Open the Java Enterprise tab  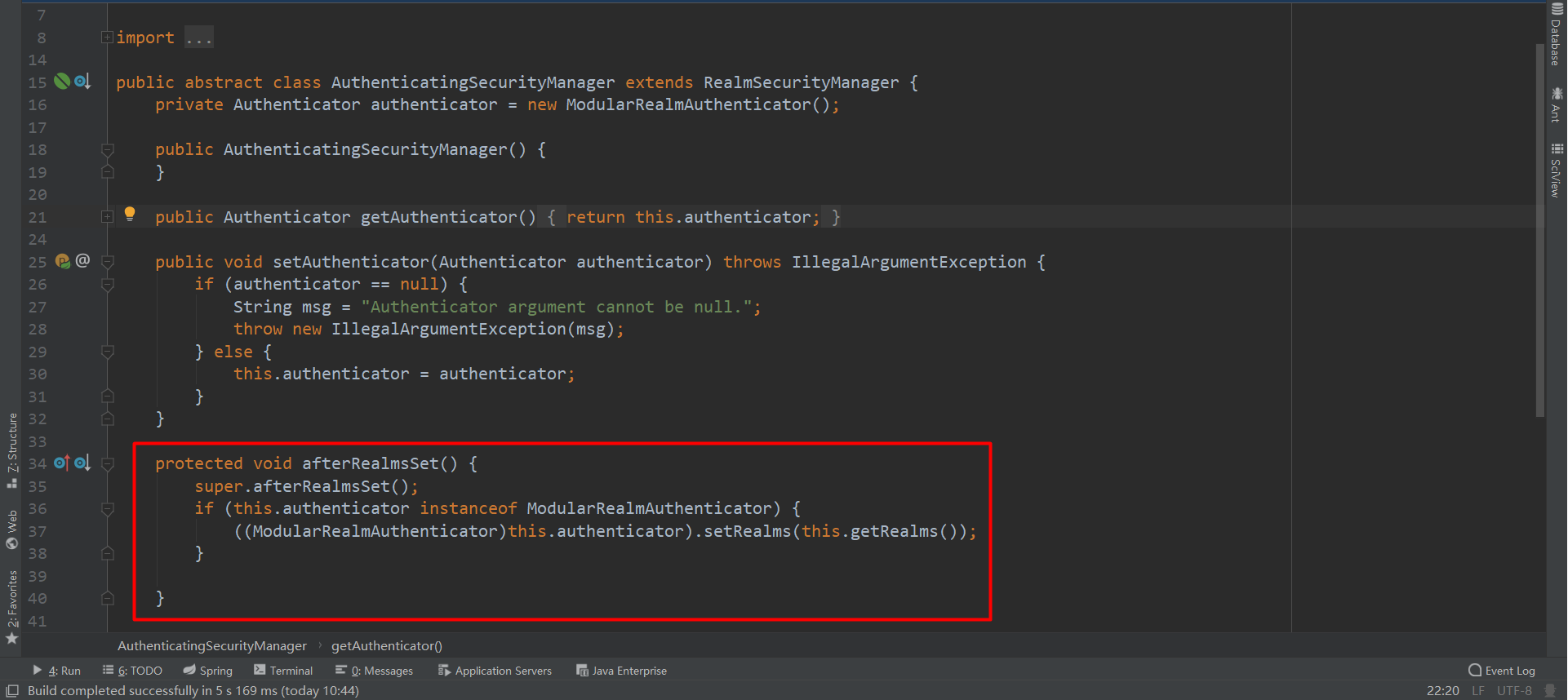(x=621, y=671)
